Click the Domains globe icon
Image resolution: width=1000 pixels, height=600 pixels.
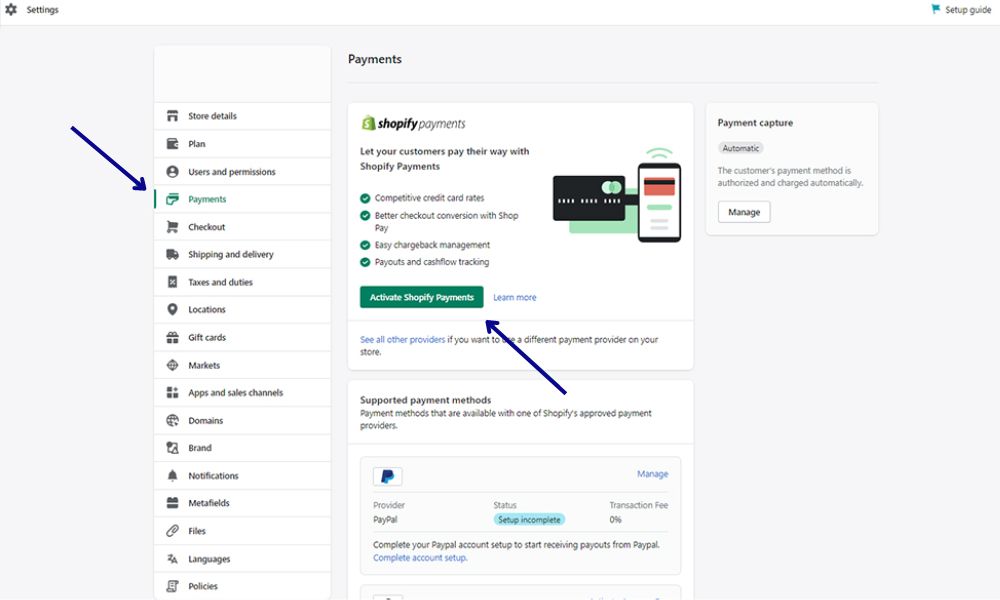pos(172,421)
